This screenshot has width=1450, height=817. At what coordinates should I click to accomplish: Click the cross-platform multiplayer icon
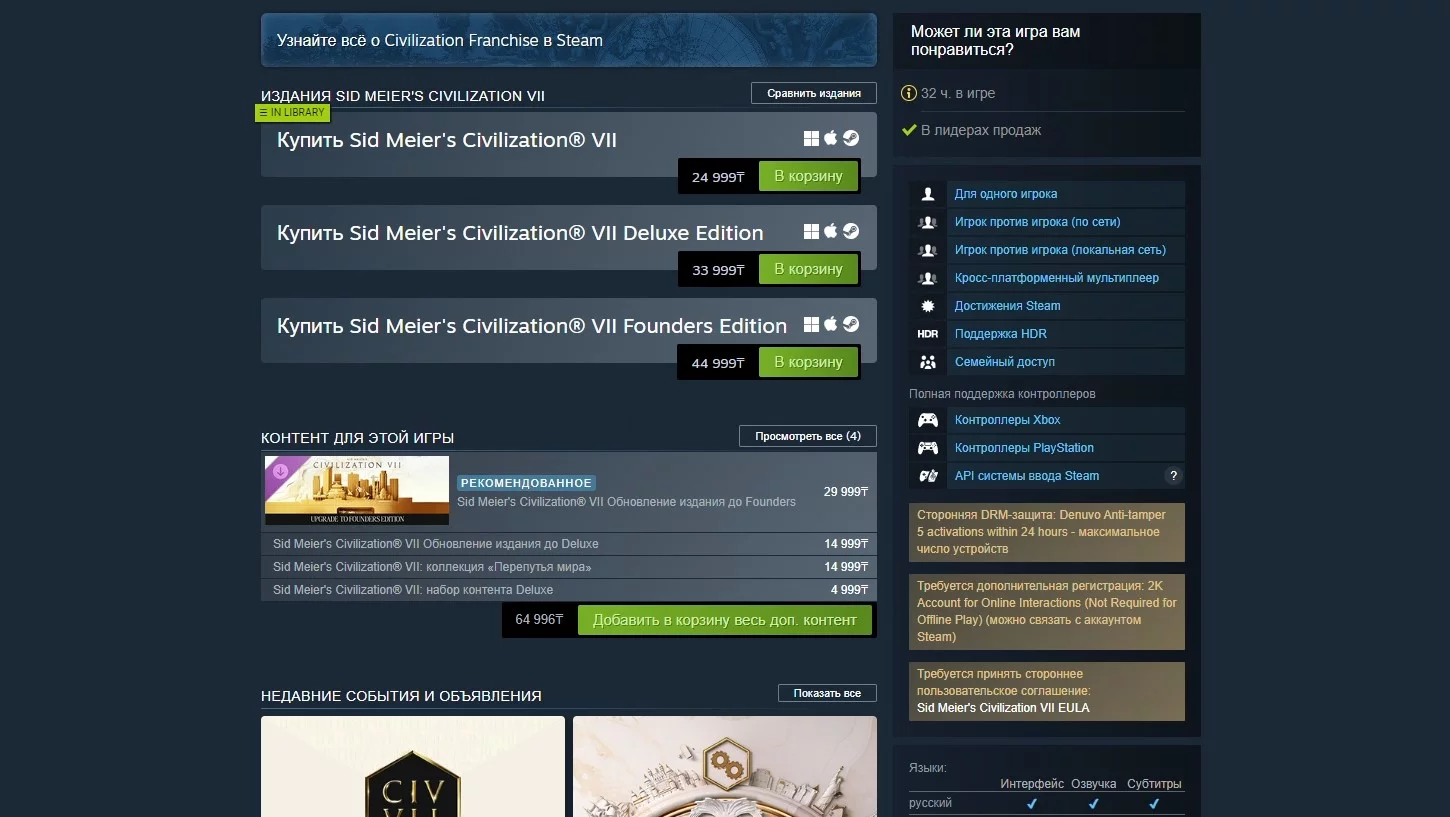pyautogui.click(x=928, y=278)
